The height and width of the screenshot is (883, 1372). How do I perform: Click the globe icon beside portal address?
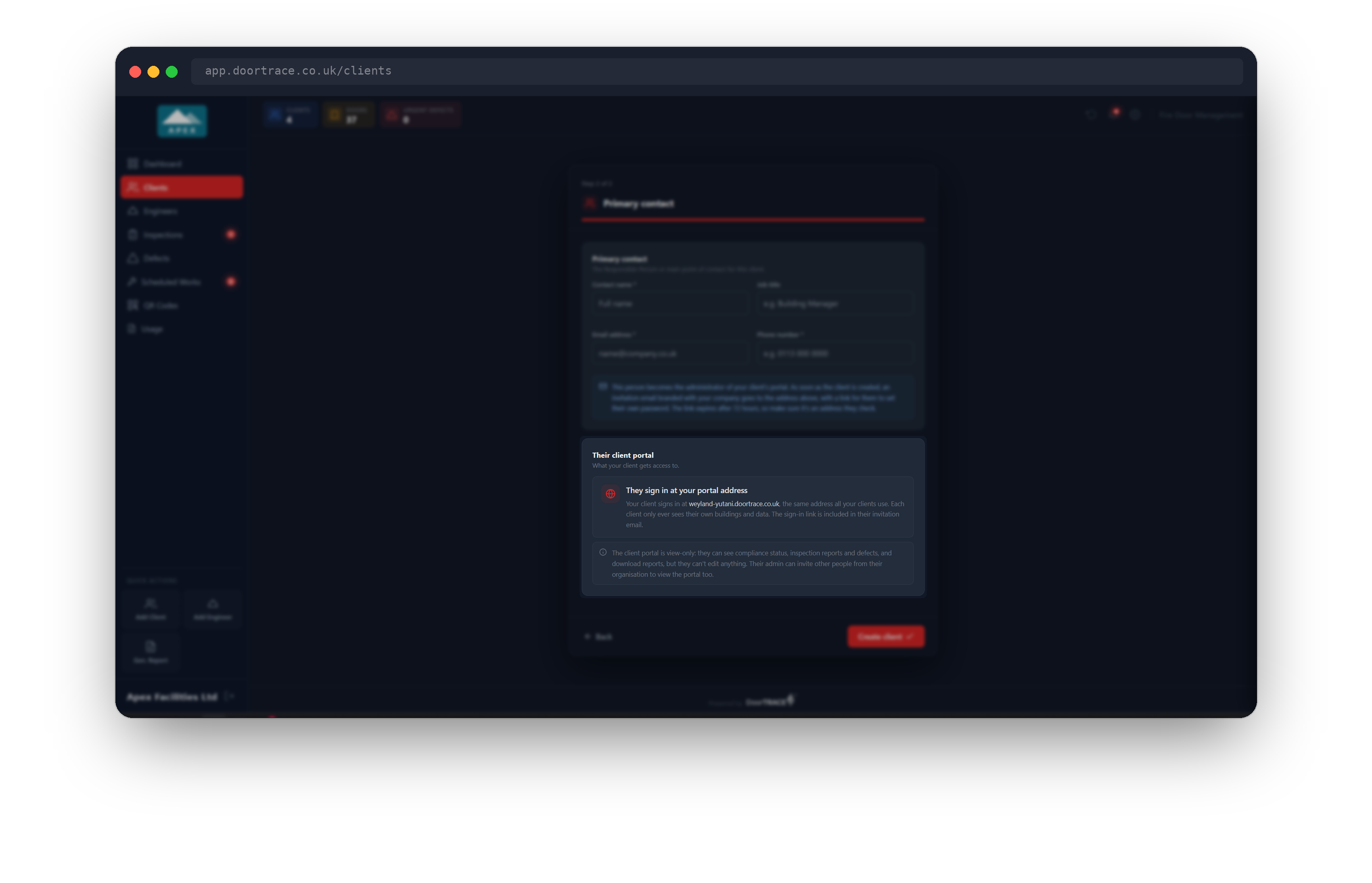pos(610,494)
